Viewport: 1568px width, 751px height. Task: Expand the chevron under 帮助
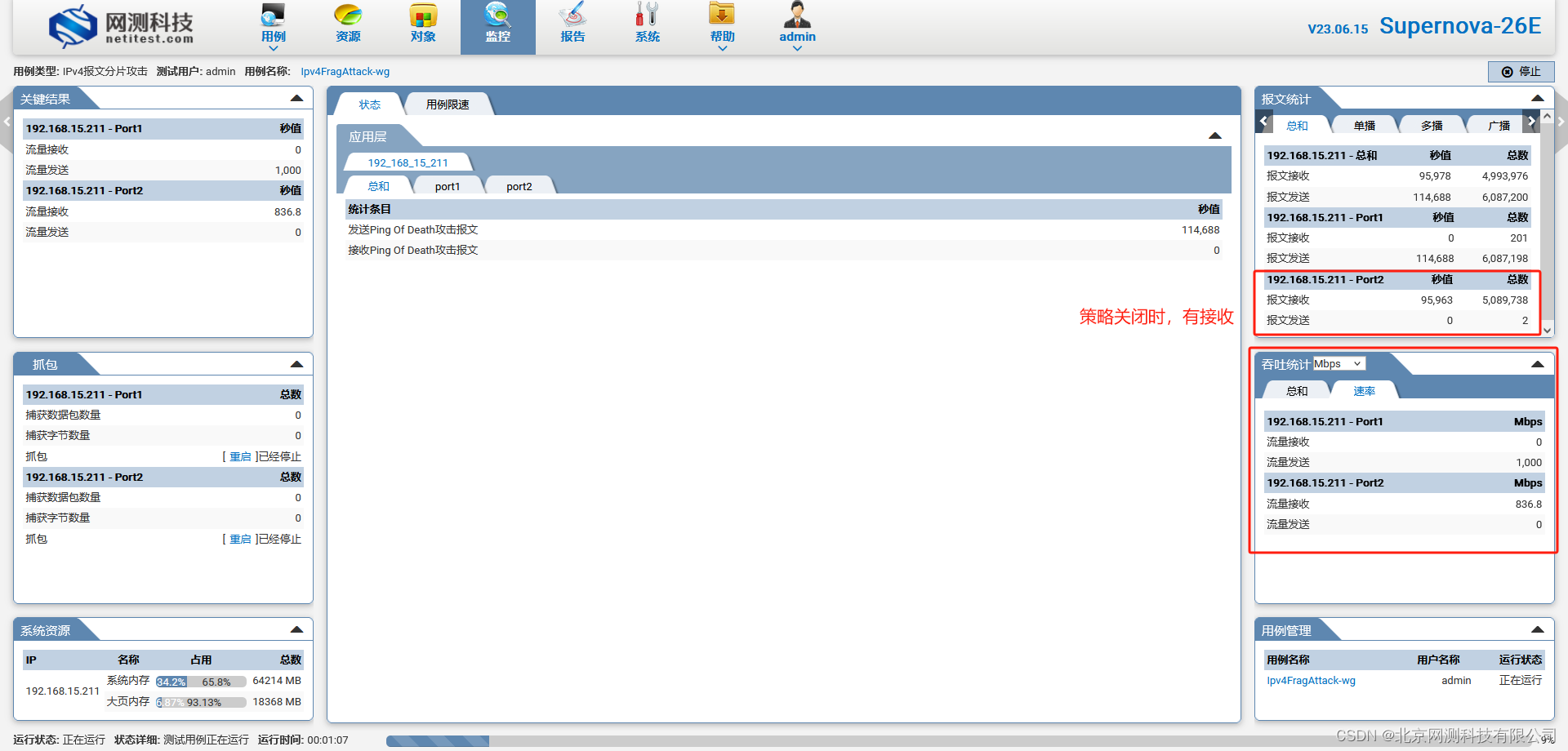click(722, 48)
